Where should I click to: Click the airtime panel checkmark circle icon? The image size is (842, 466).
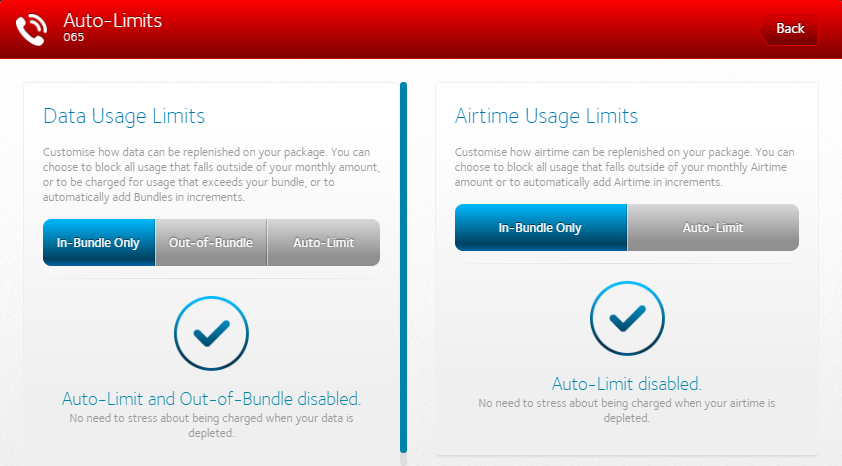coord(627,319)
